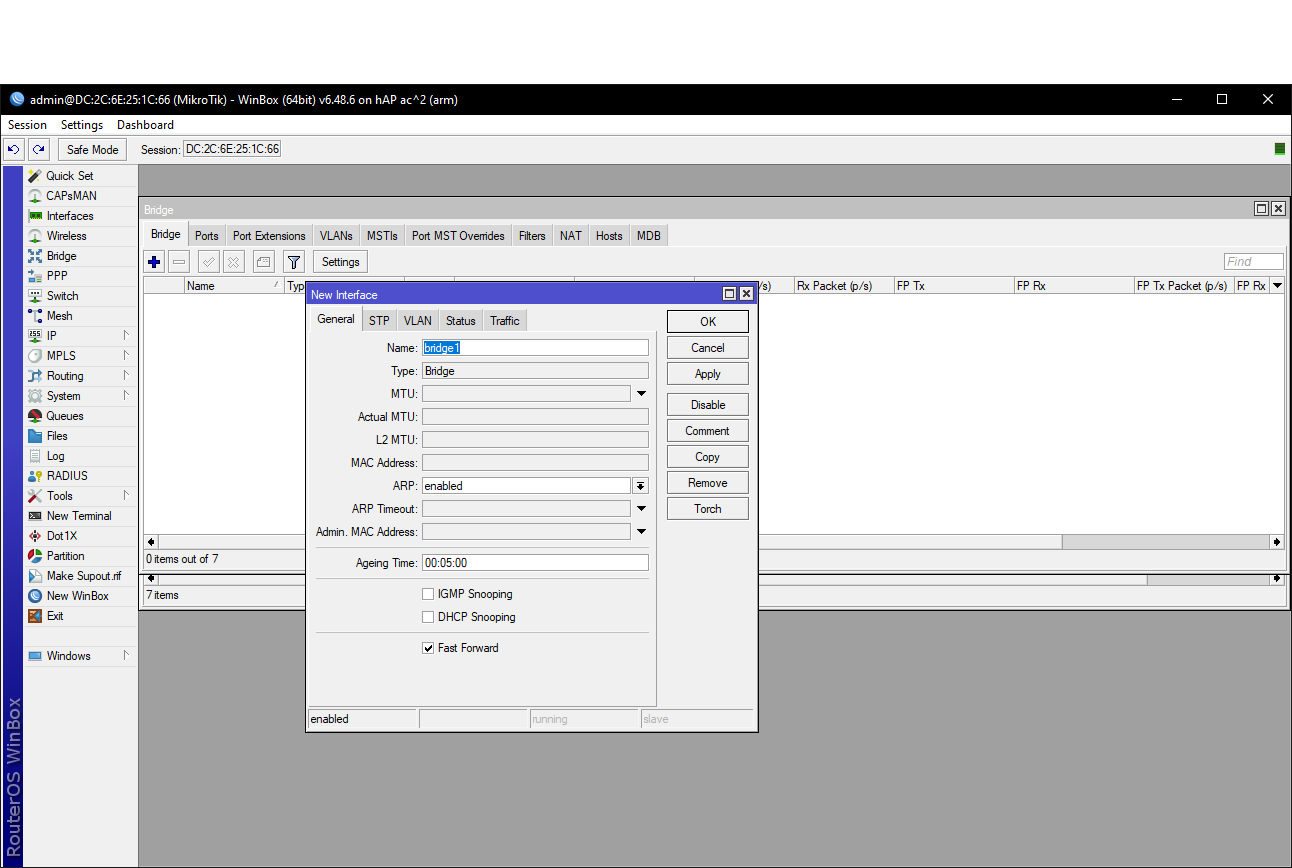Click the filter funnel icon in Bridge toolbar
Screen dimensions: 1292x868
click(x=294, y=262)
